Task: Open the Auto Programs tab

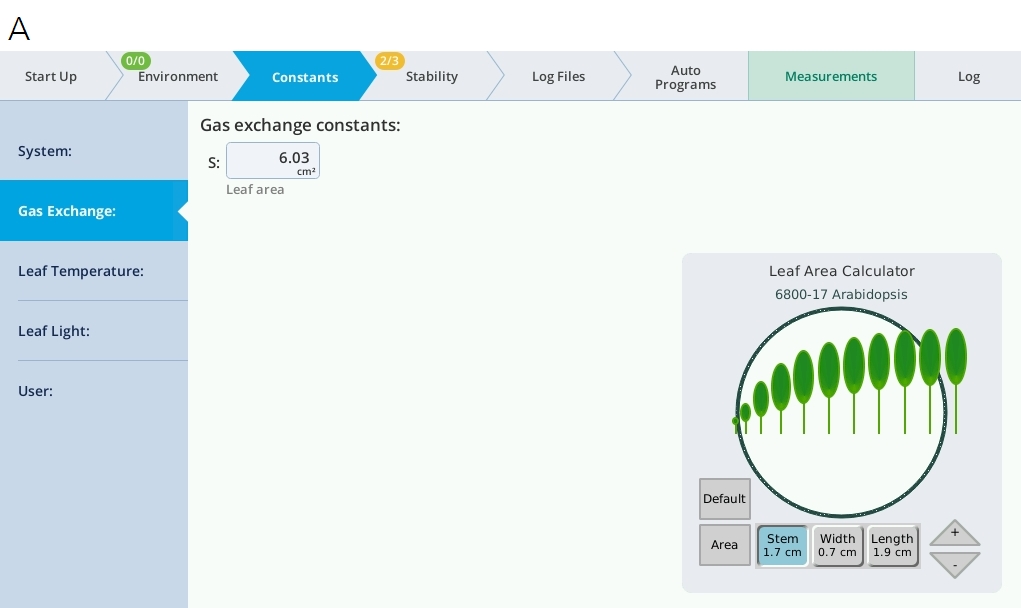Action: [685, 77]
